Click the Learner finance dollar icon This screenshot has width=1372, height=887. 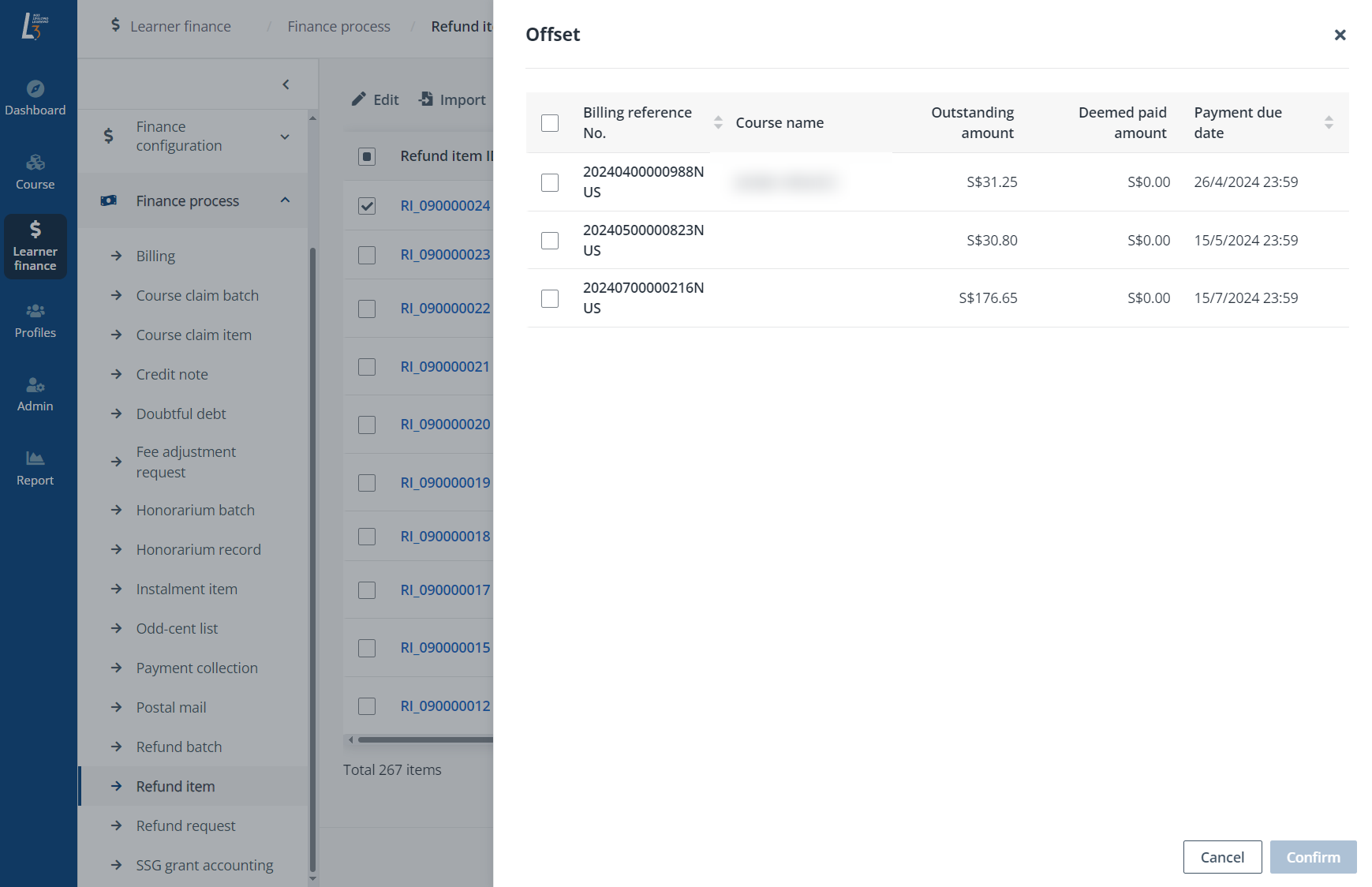tap(36, 230)
